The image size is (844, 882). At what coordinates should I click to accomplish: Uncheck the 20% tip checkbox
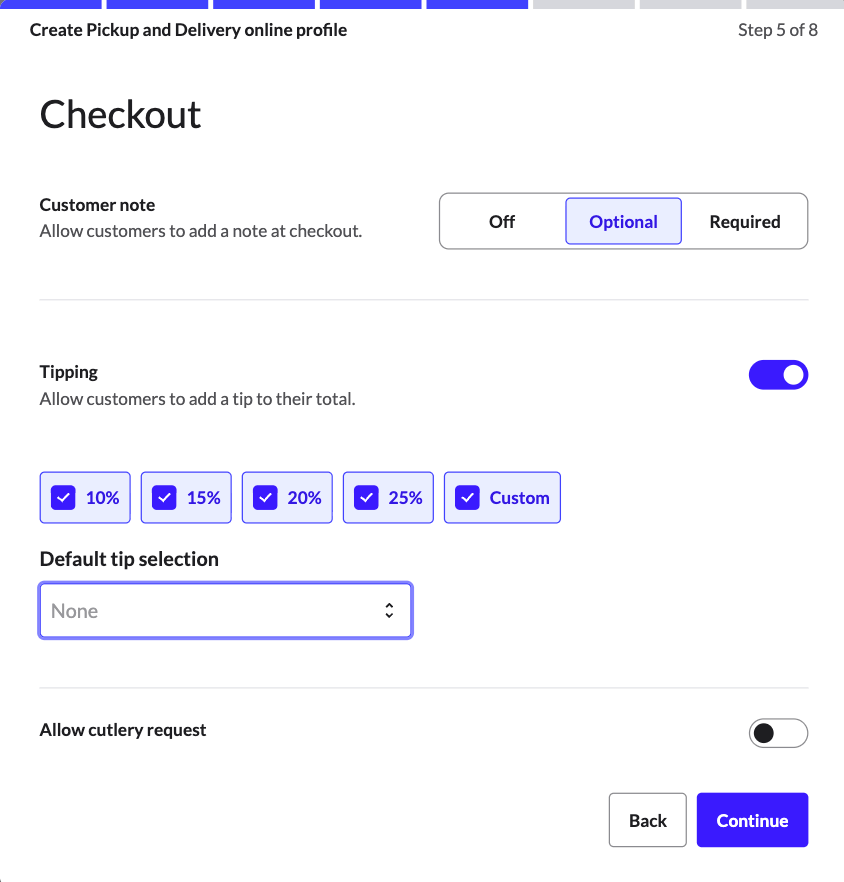click(265, 497)
